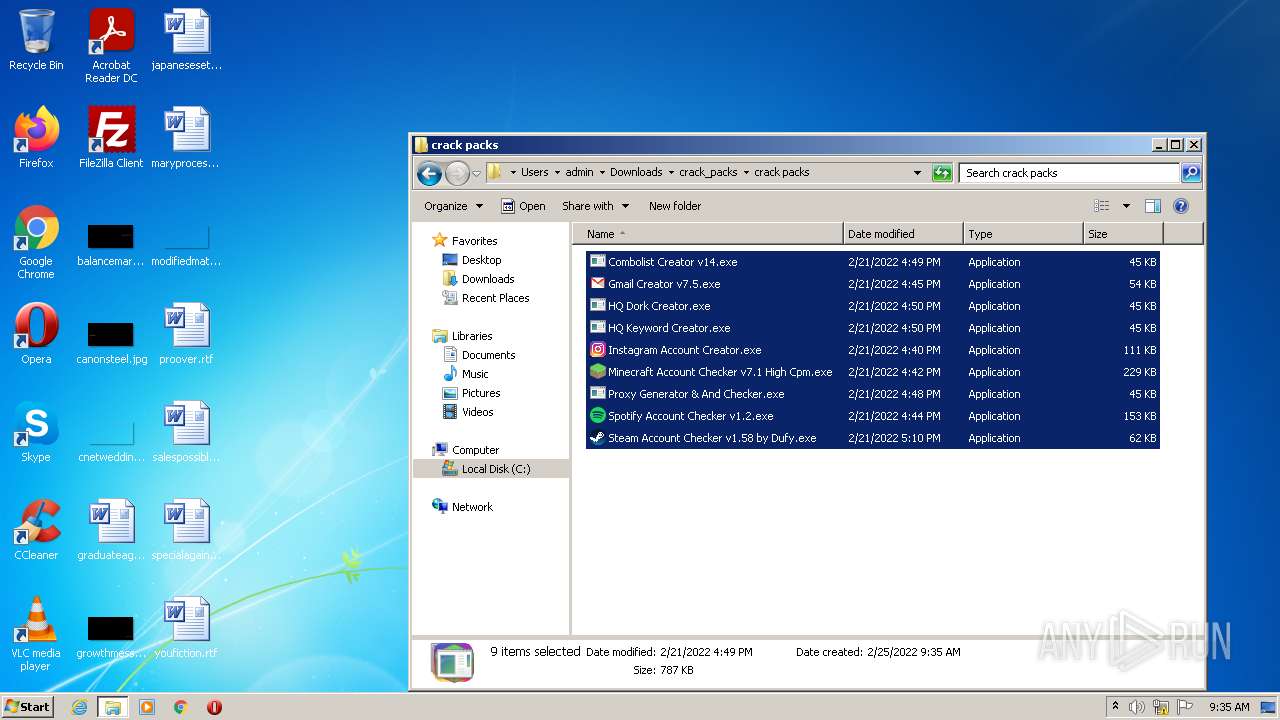Launch Acrobat Reader DC shortcut
Image resolution: width=1280 pixels, height=720 pixels.
tap(111, 46)
